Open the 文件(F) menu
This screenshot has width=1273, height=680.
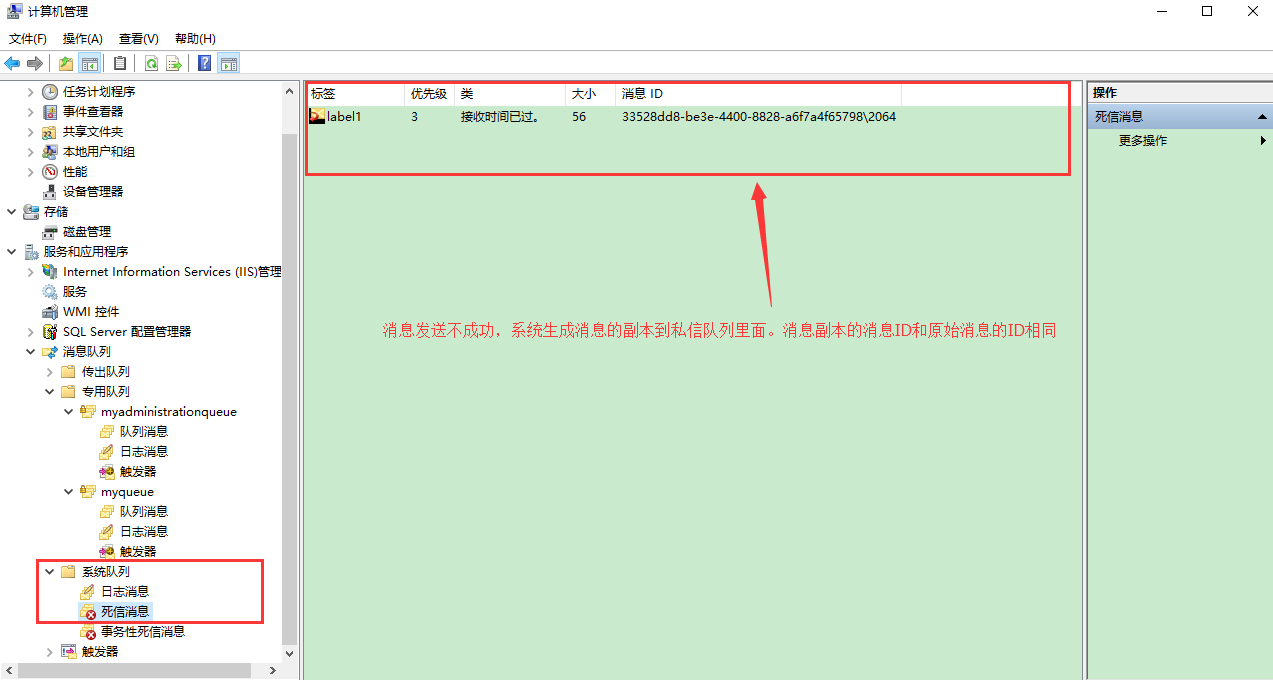[x=28, y=38]
